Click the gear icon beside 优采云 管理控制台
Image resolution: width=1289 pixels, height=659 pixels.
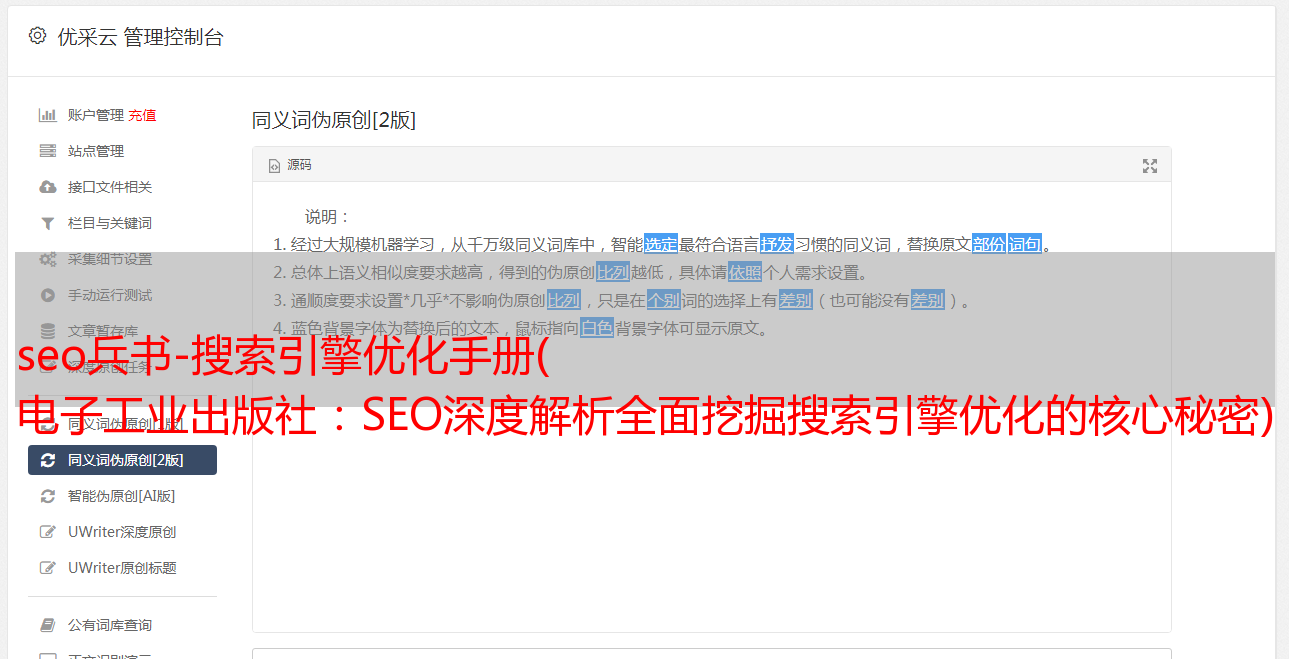click(x=37, y=37)
